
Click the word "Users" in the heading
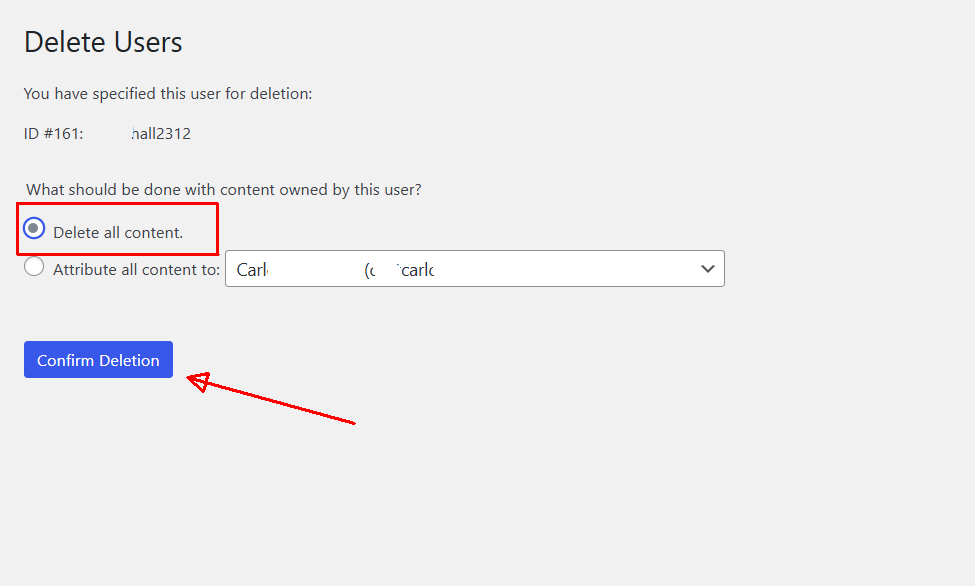click(x=149, y=42)
